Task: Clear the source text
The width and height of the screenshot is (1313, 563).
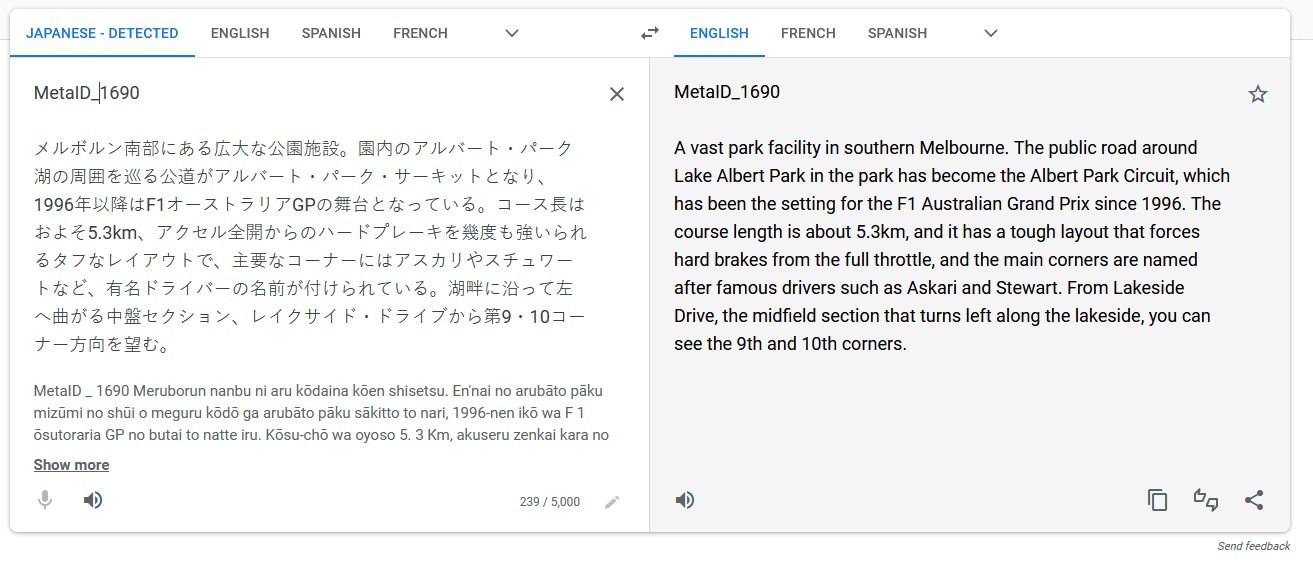Action: click(617, 94)
